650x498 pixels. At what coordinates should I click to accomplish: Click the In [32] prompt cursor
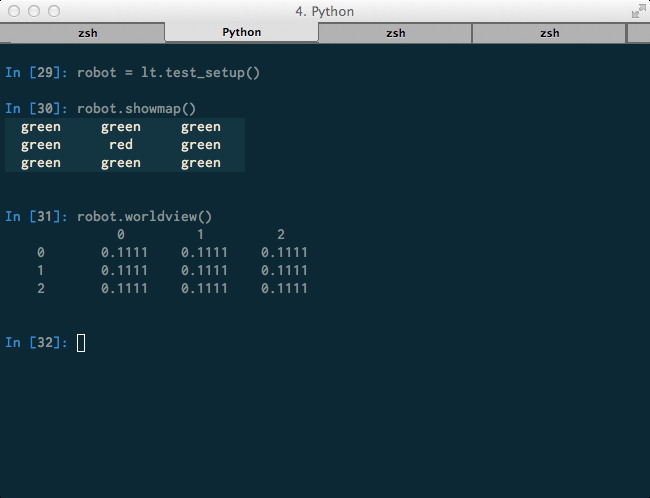tap(81, 343)
